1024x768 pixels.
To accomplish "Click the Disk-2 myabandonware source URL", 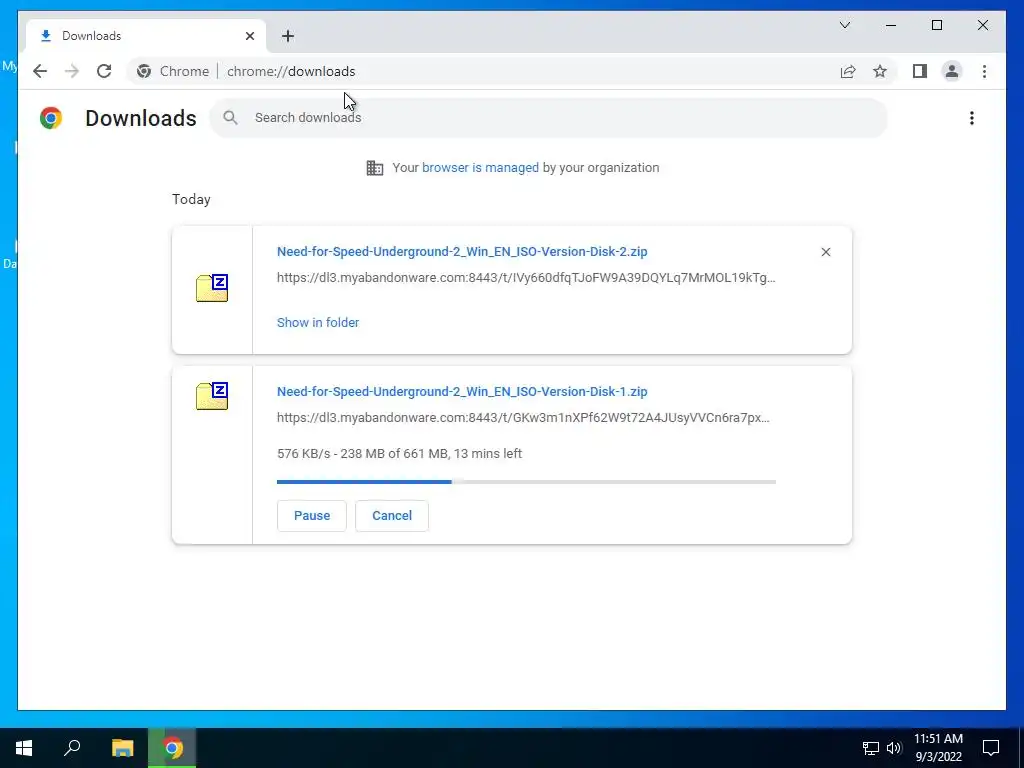I will click(x=526, y=278).
